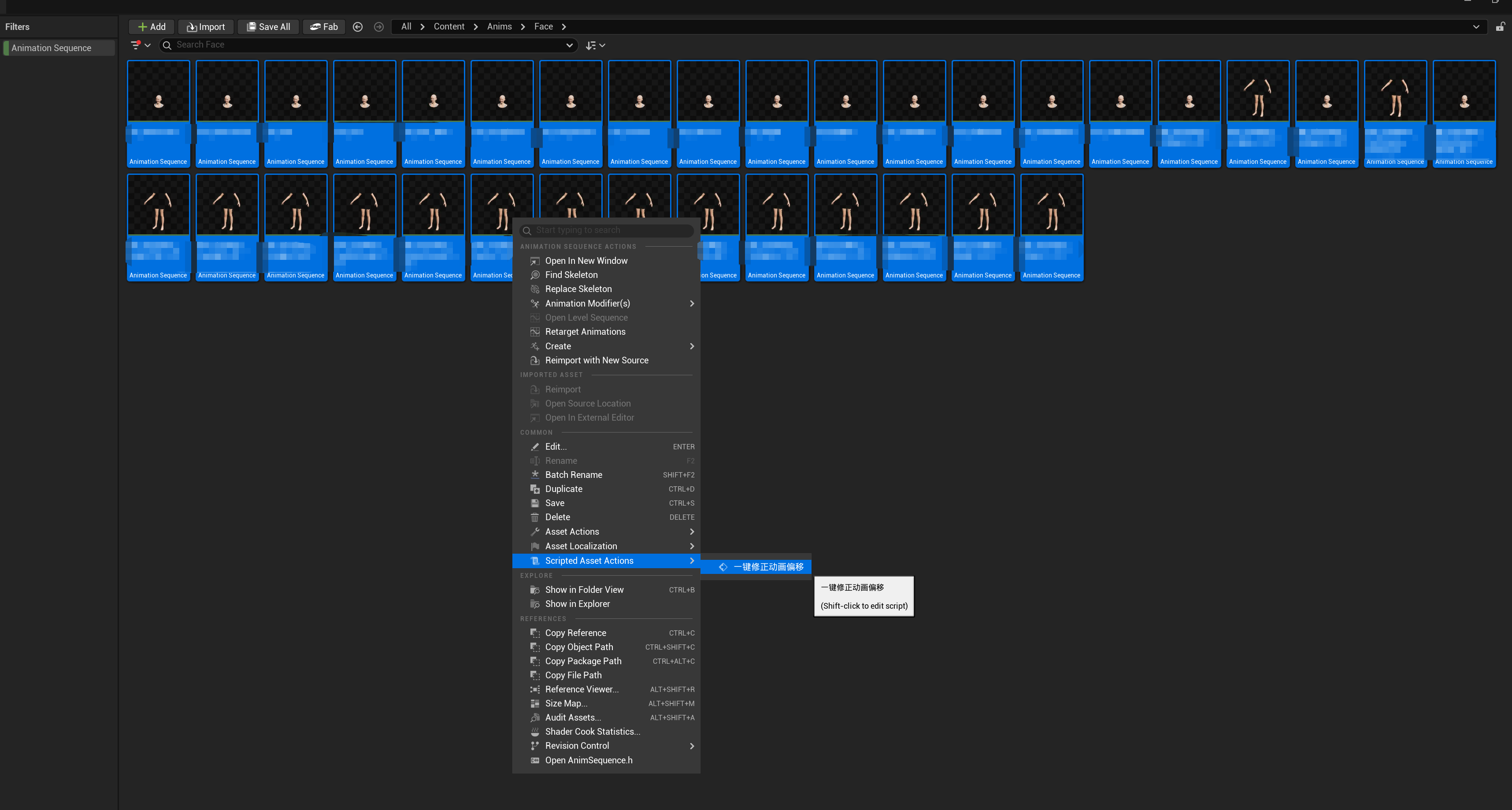Click the lock icon beside path bar
Screen dimensions: 1512x810
1499,26
